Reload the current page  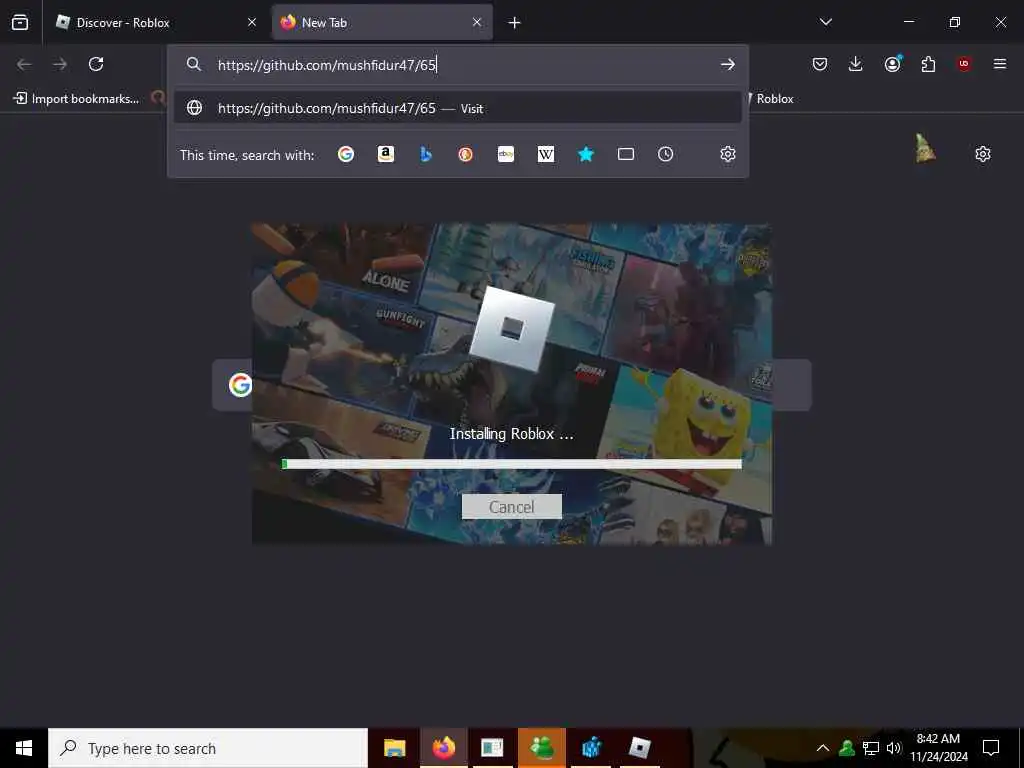pos(96,64)
